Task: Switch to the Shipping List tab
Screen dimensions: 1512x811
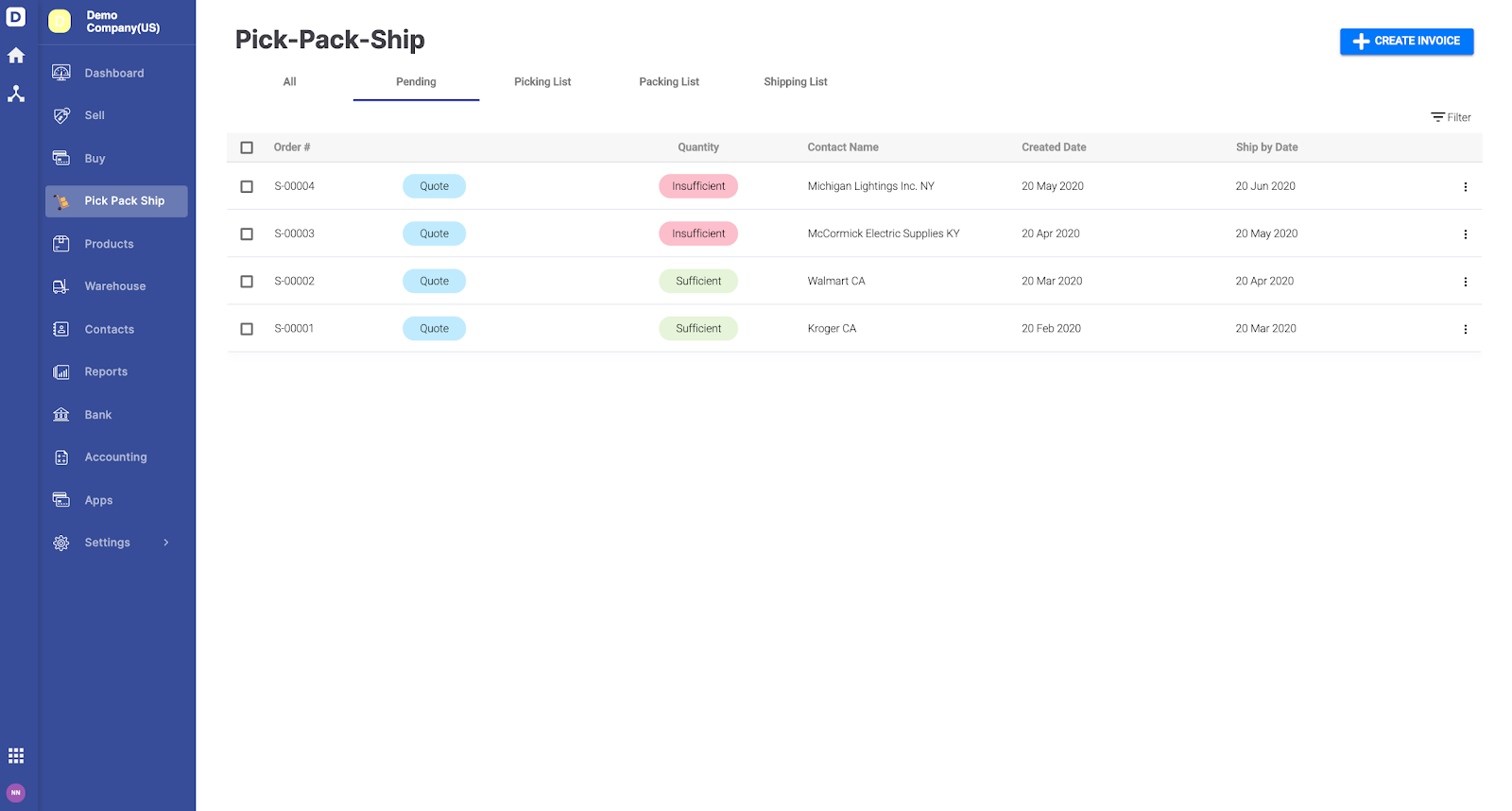Action: point(796,82)
